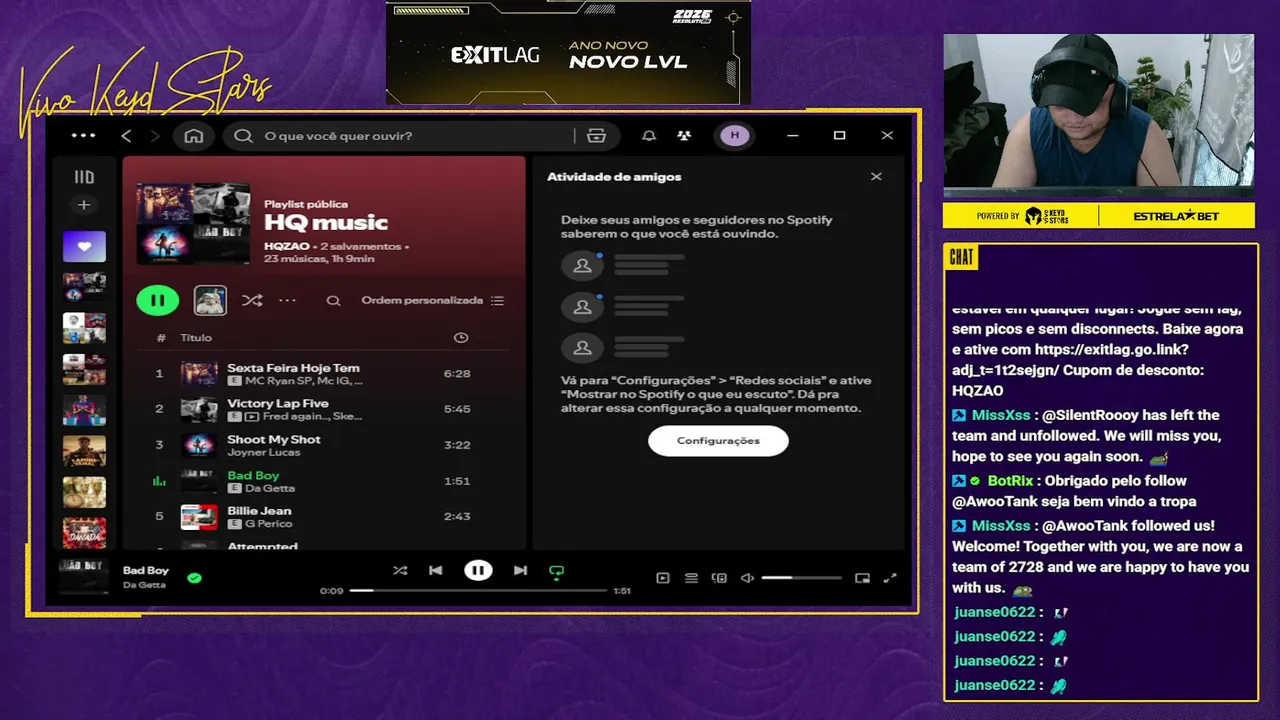1280x720 pixels.
Task: Create new playlist with plus icon
Action: click(x=84, y=205)
